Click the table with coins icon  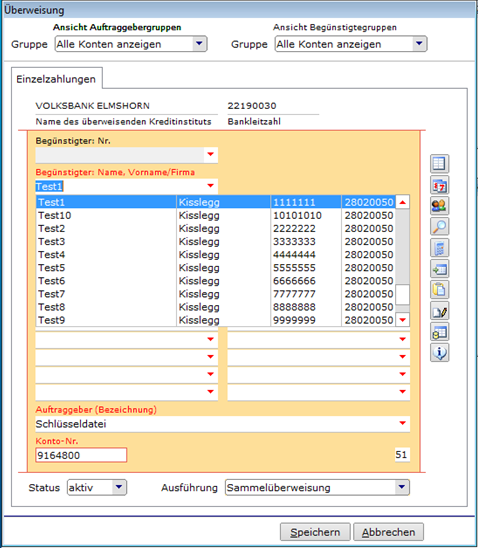click(x=439, y=332)
